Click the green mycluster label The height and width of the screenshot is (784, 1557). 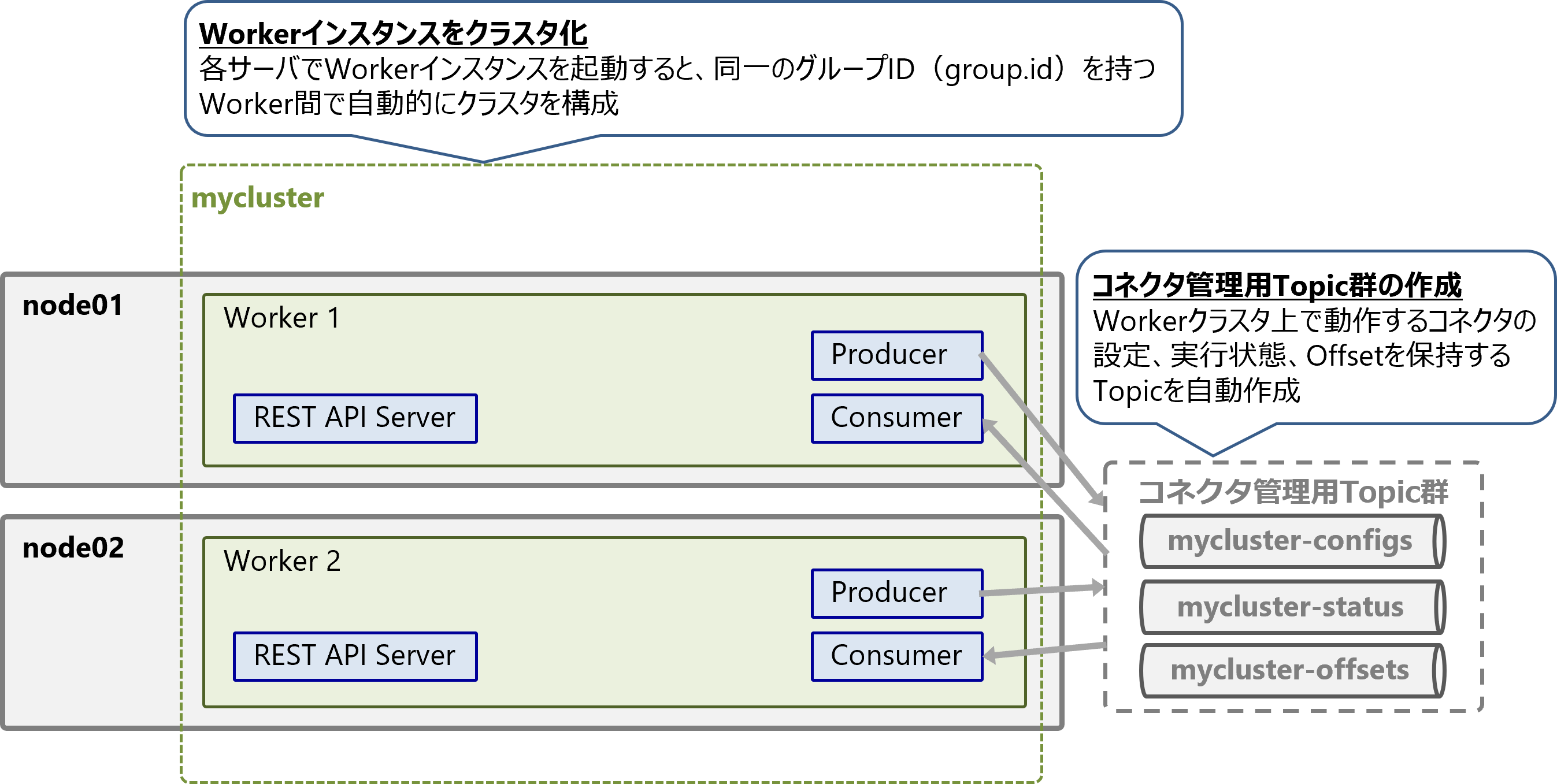pyautogui.click(x=258, y=198)
